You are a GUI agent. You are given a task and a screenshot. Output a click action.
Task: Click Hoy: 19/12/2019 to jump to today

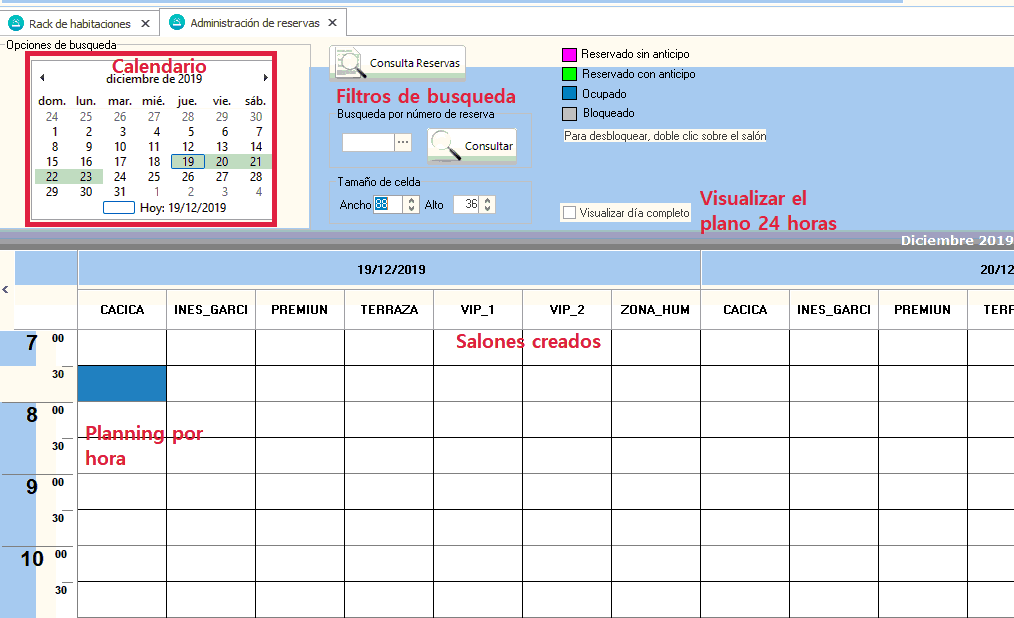point(183,208)
